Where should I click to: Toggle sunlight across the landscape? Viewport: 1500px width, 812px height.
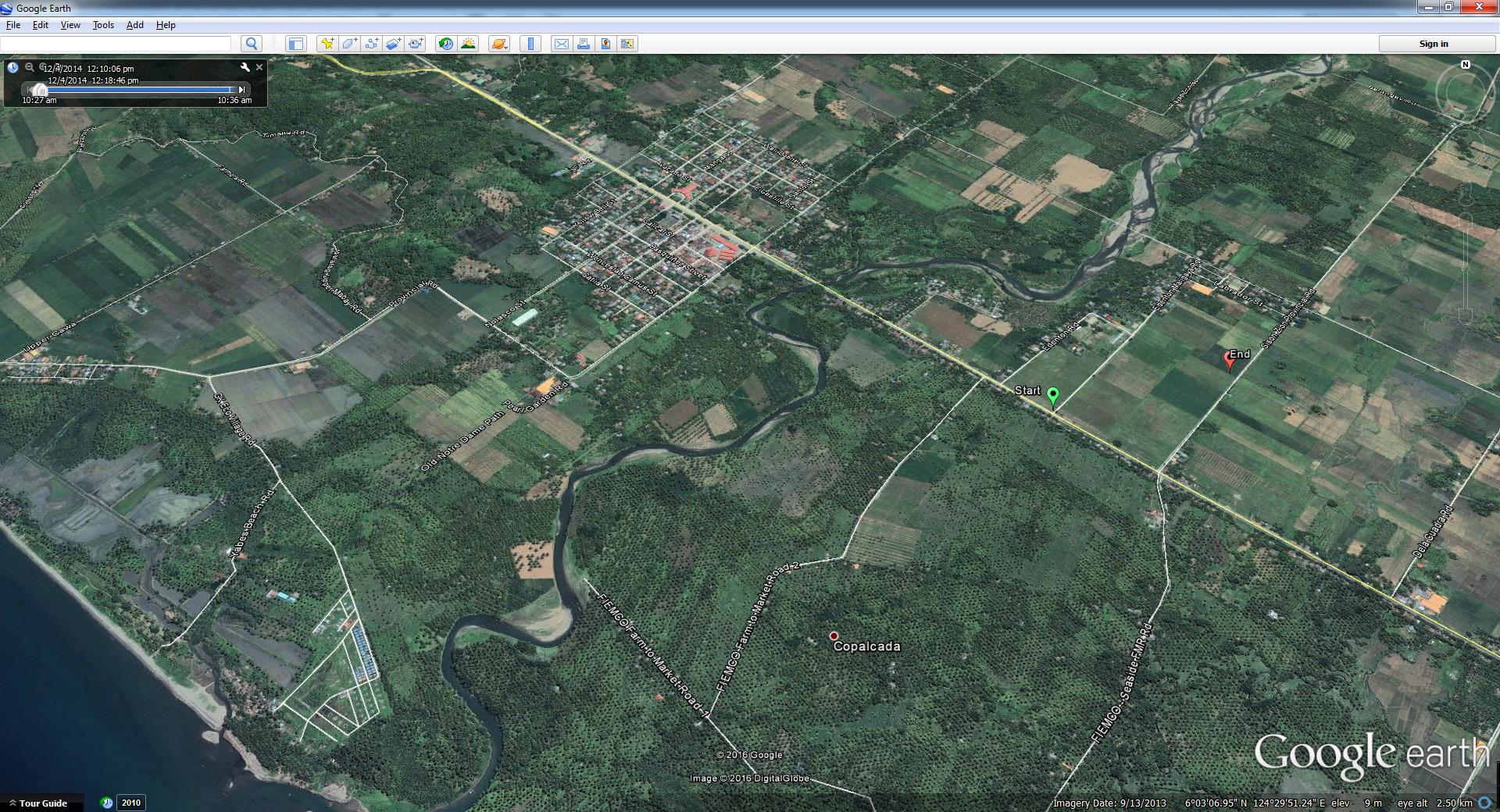469,44
